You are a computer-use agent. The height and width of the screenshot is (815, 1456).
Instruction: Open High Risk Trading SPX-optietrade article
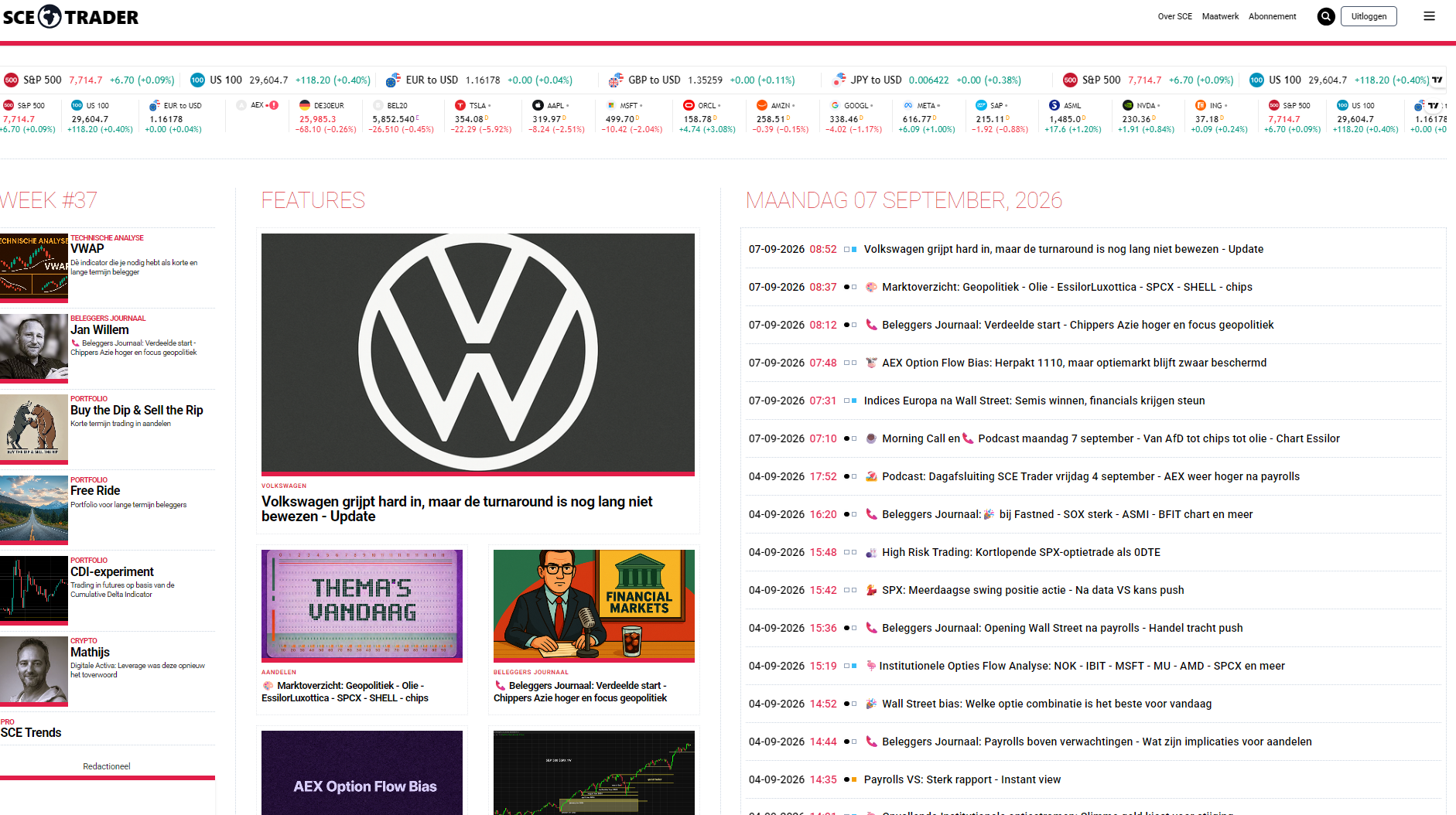pyautogui.click(x=1021, y=552)
